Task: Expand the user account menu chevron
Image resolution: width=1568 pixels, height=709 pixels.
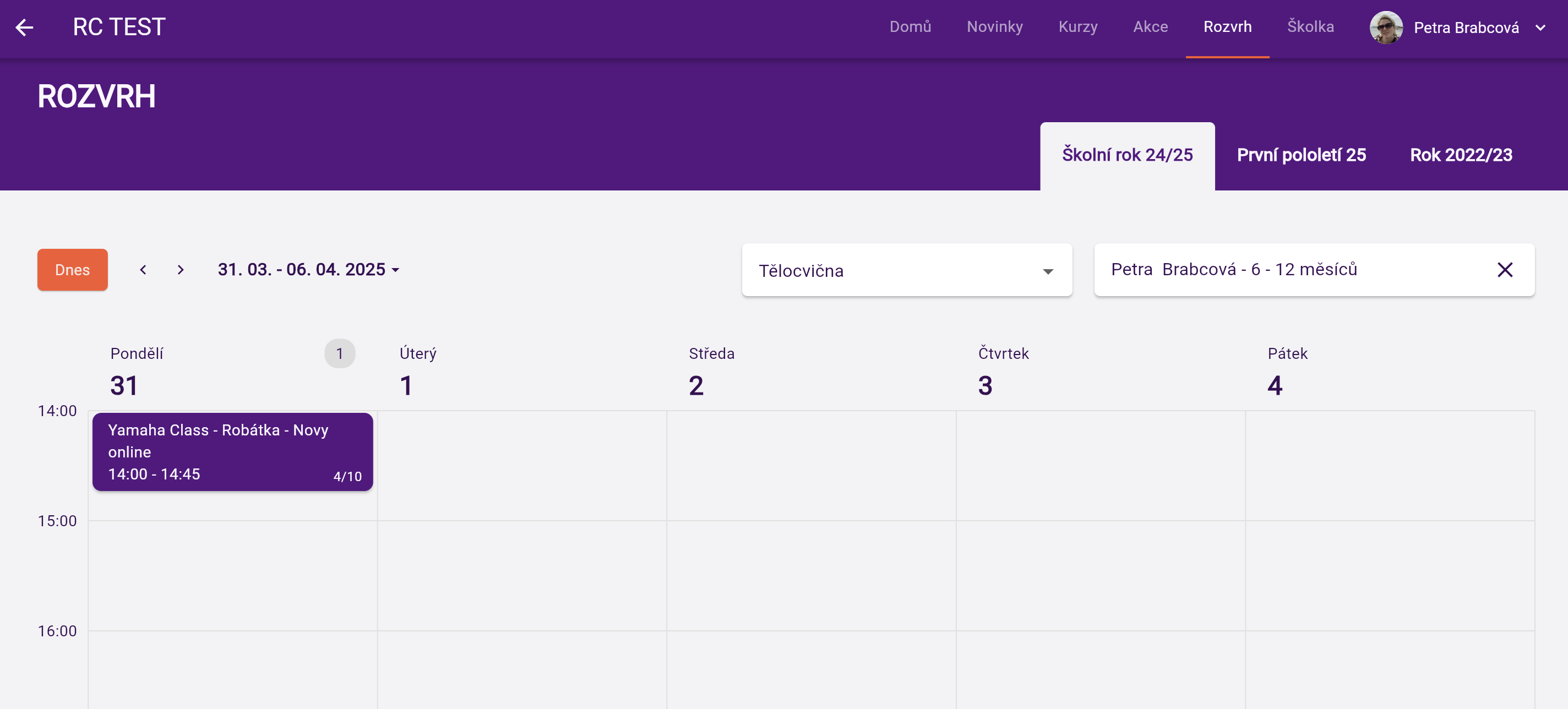Action: [x=1540, y=28]
